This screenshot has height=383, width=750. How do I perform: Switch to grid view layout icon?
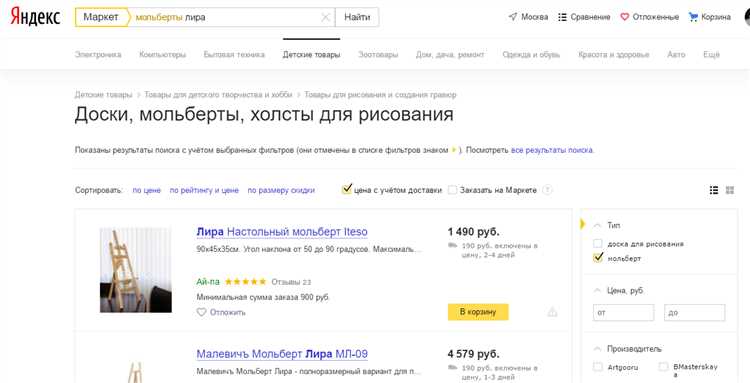coord(730,190)
